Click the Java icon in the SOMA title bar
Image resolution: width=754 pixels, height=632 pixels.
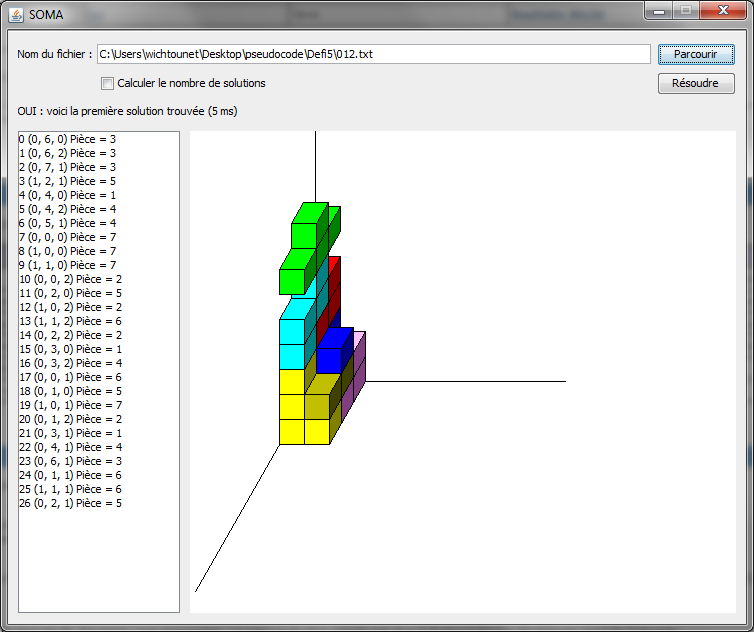click(x=17, y=15)
